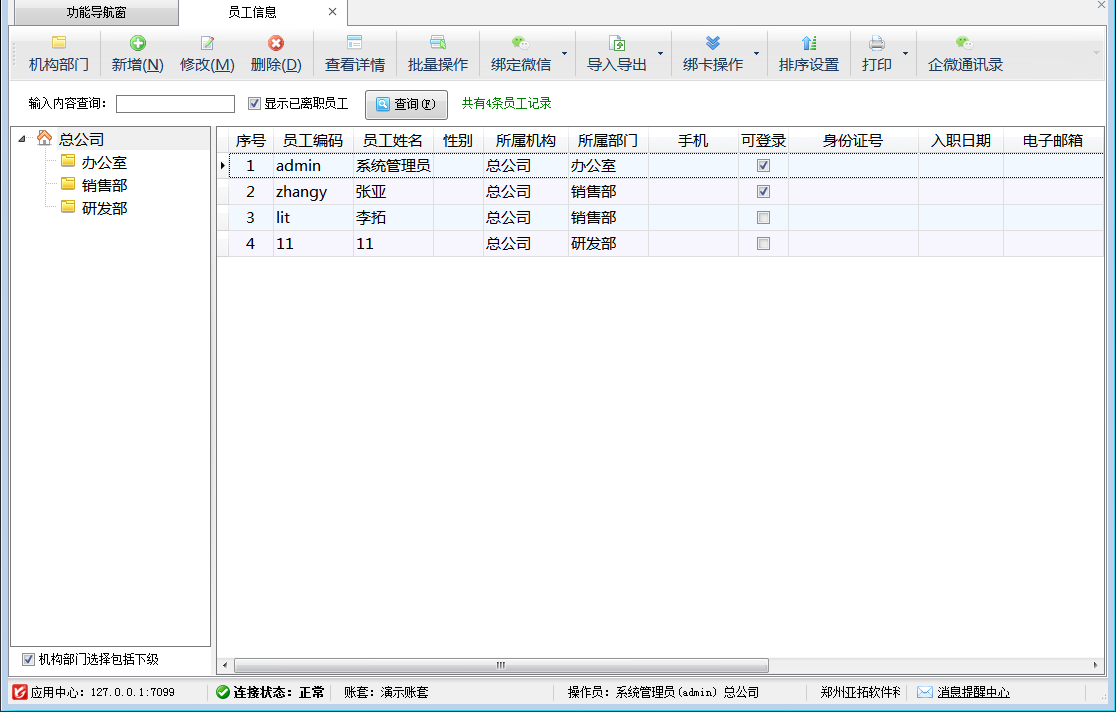The height and width of the screenshot is (712, 1116).
Task: Enable 可登录 checkbox for employee lit
Action: (x=763, y=217)
